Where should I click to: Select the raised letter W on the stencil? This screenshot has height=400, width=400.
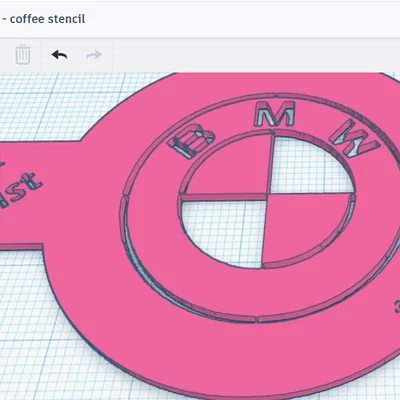pos(354,138)
